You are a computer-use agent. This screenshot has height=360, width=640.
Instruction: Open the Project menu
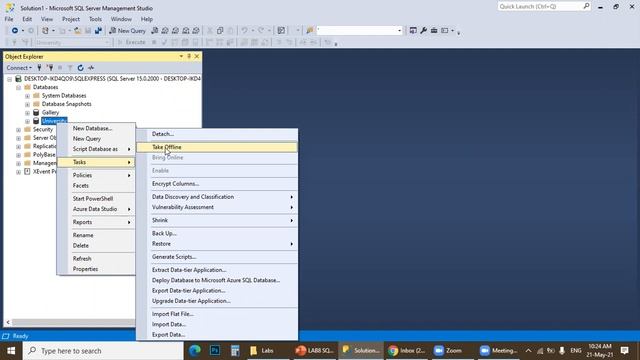coord(71,19)
